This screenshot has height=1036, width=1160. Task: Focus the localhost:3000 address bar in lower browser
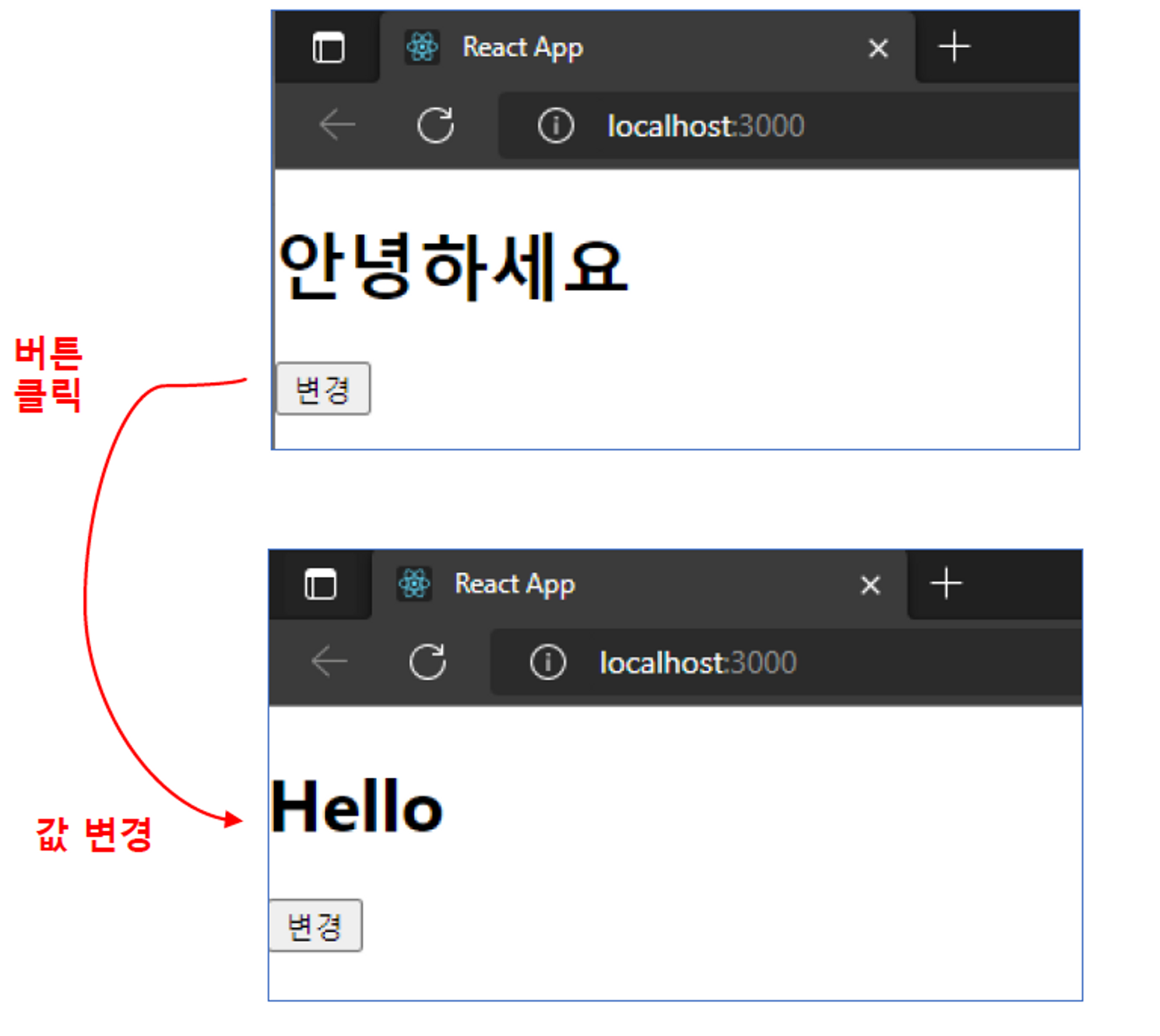pyautogui.click(x=786, y=662)
